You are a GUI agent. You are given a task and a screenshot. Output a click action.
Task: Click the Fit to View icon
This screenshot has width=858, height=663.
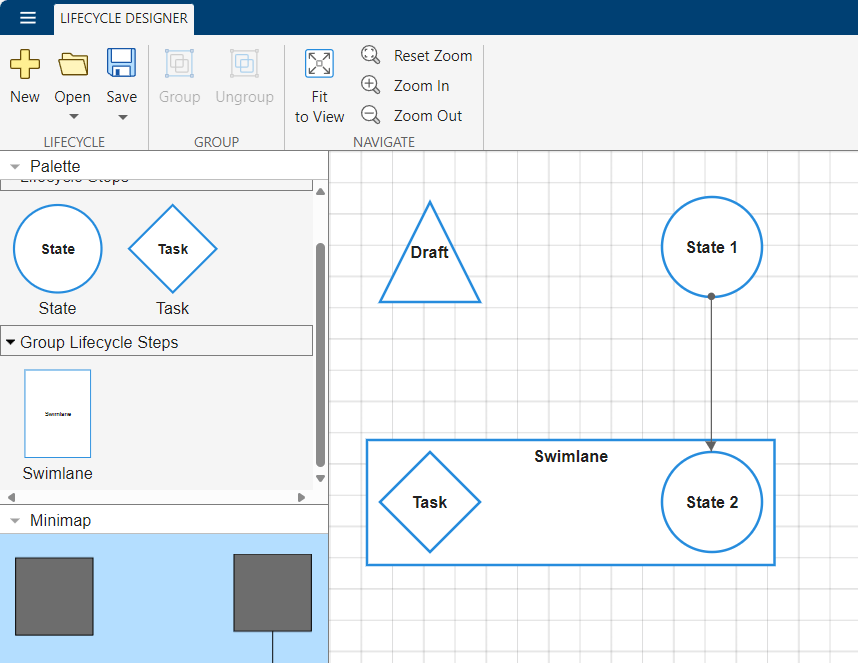tap(319, 64)
